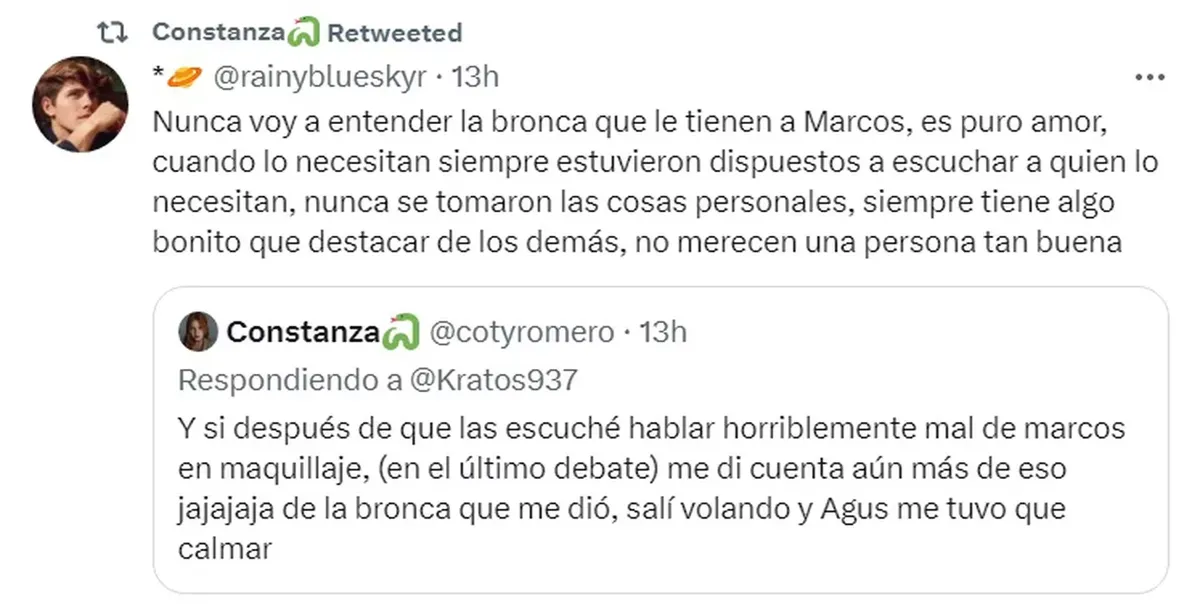The image size is (1200, 612).
Task: Open the @cotyromero handle link
Action: 520,332
